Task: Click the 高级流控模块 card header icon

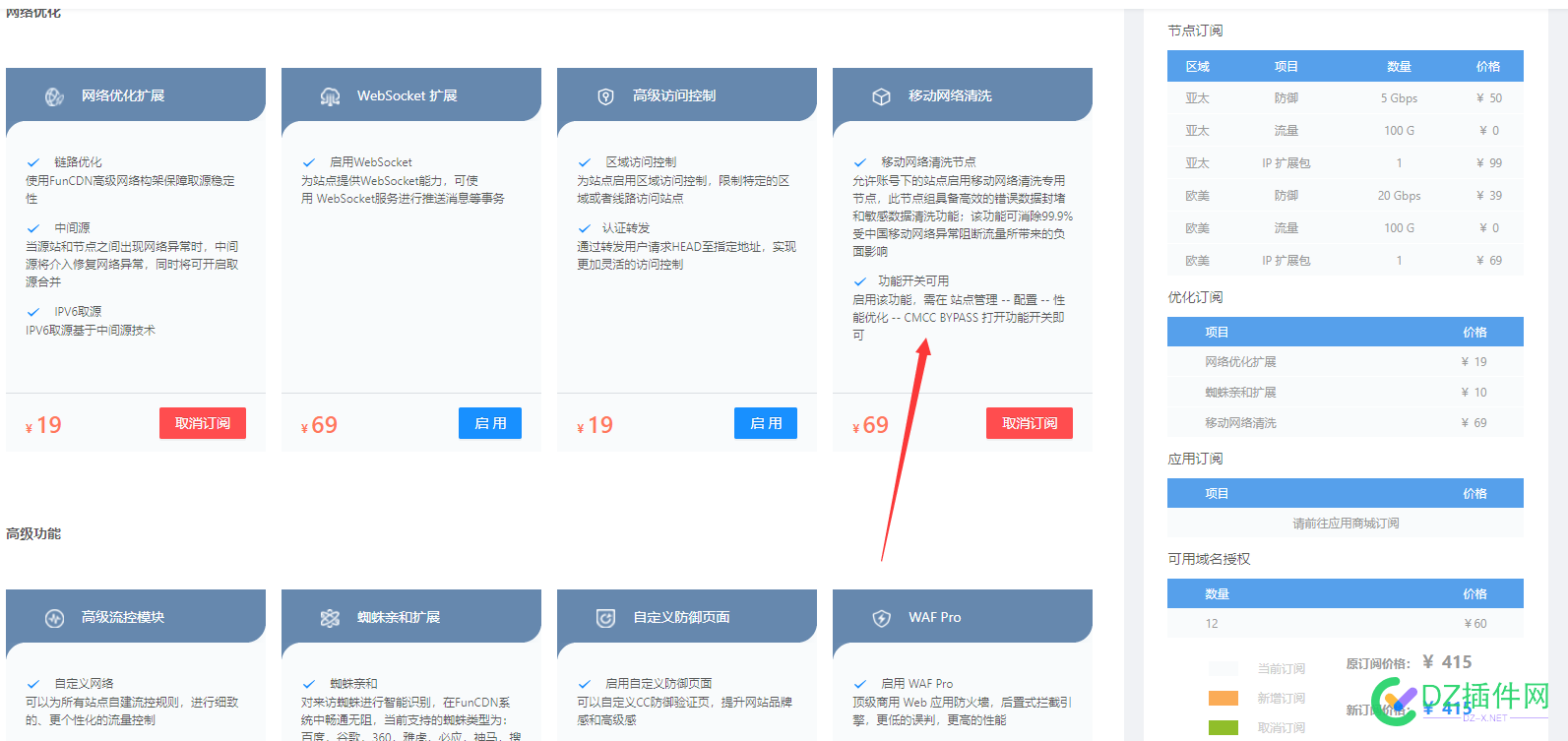Action: 54,618
